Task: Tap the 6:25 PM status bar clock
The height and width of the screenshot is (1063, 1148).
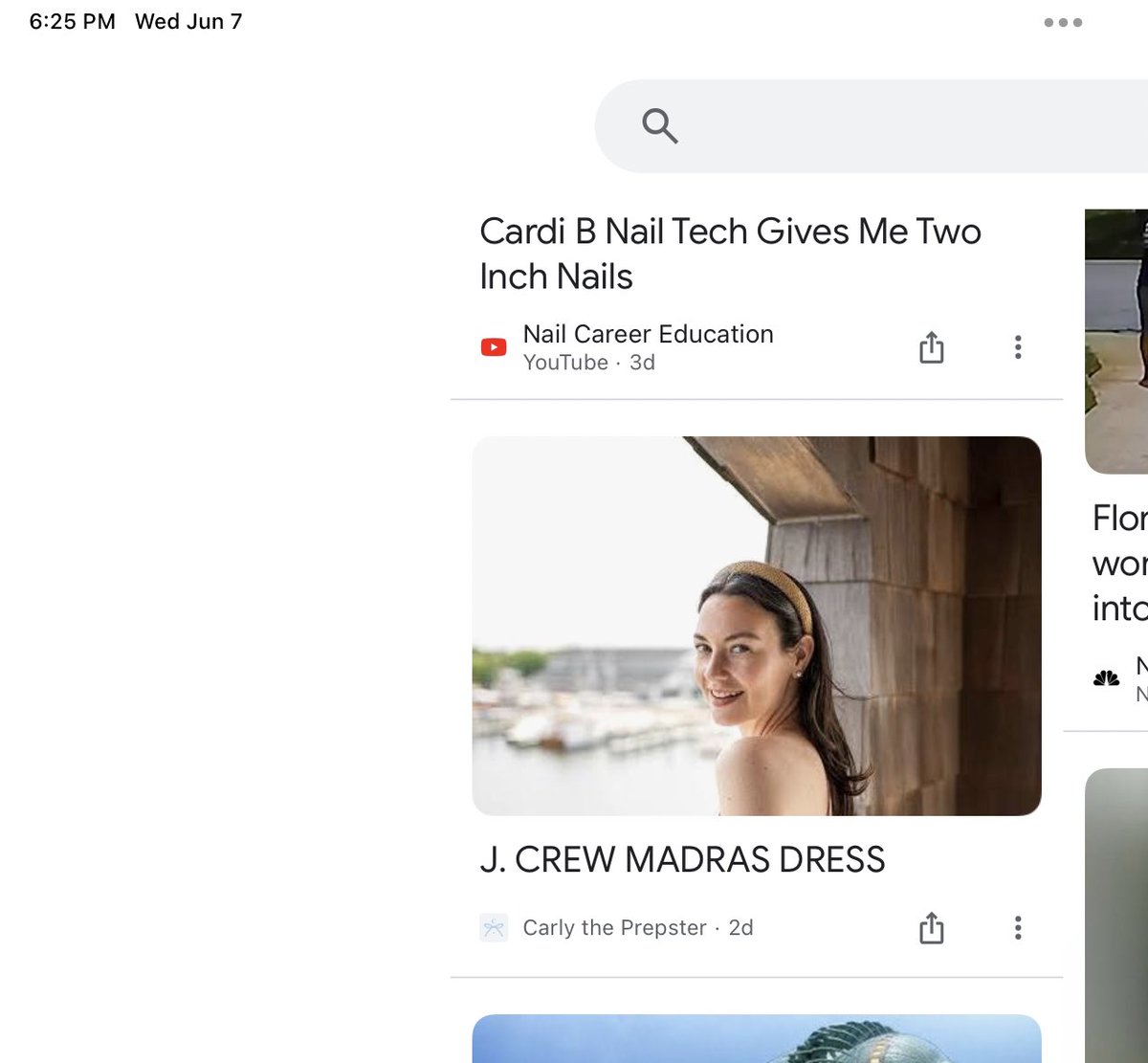Action: (x=72, y=21)
